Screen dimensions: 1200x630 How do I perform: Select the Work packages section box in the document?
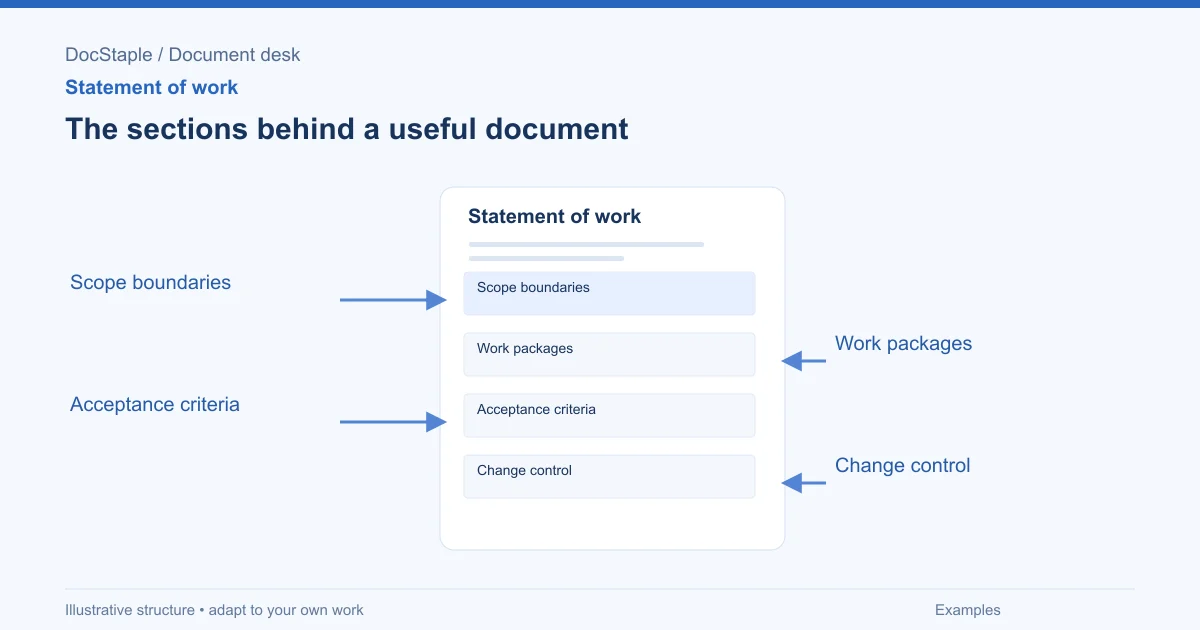(609, 354)
